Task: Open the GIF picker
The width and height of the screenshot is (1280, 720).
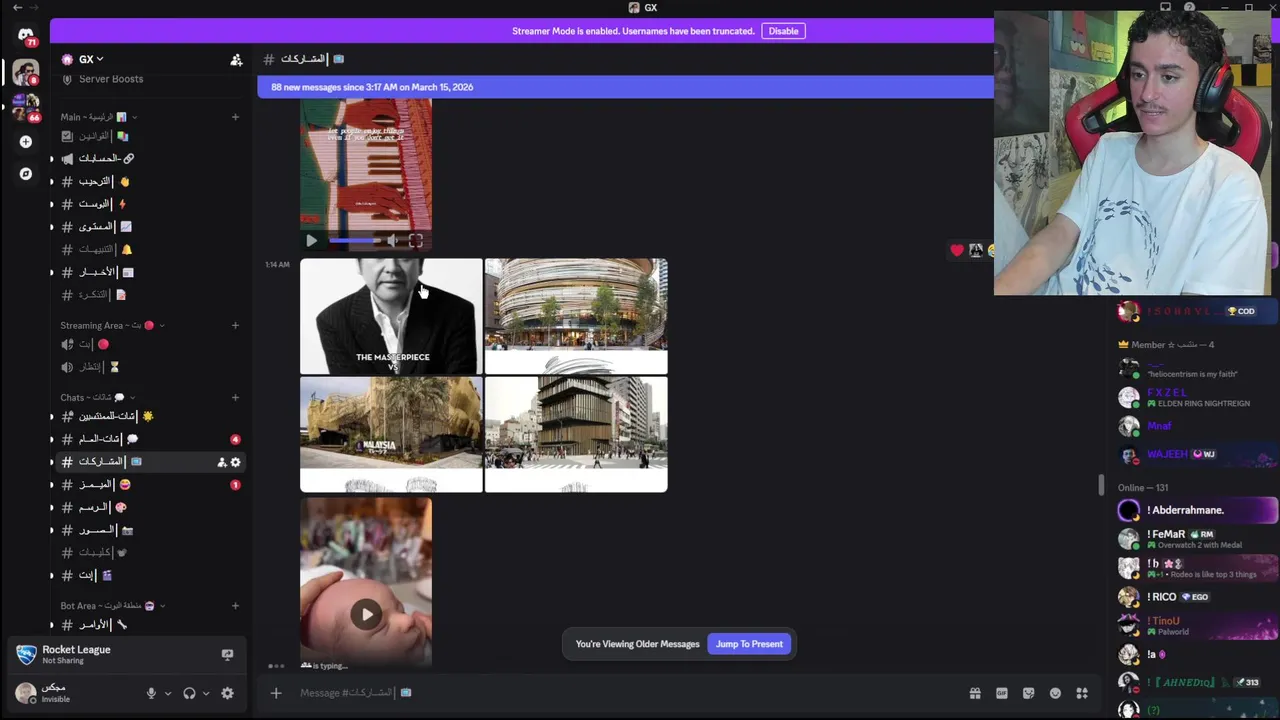Action: [x=1002, y=693]
